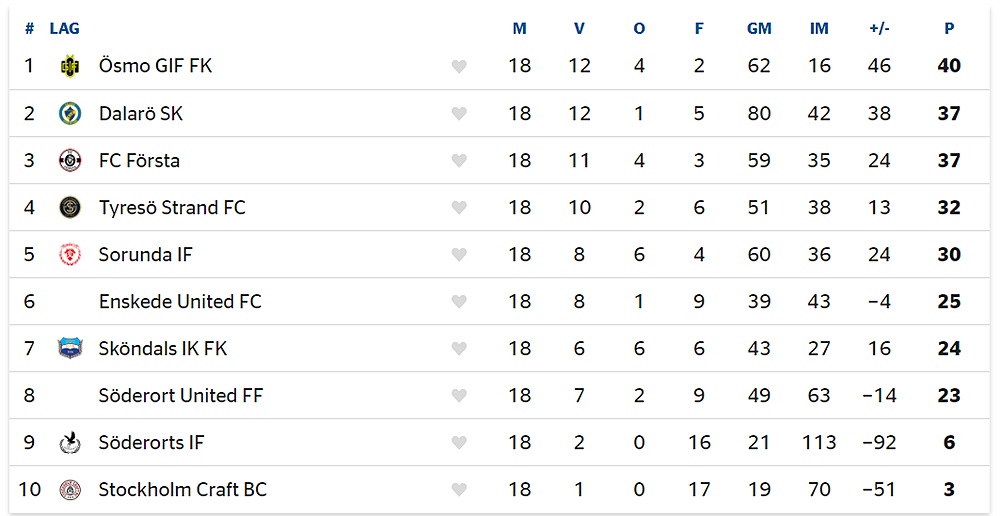Click the Stockholm Craft BC badge
Viewport: 1000px width, 516px height.
point(70,489)
